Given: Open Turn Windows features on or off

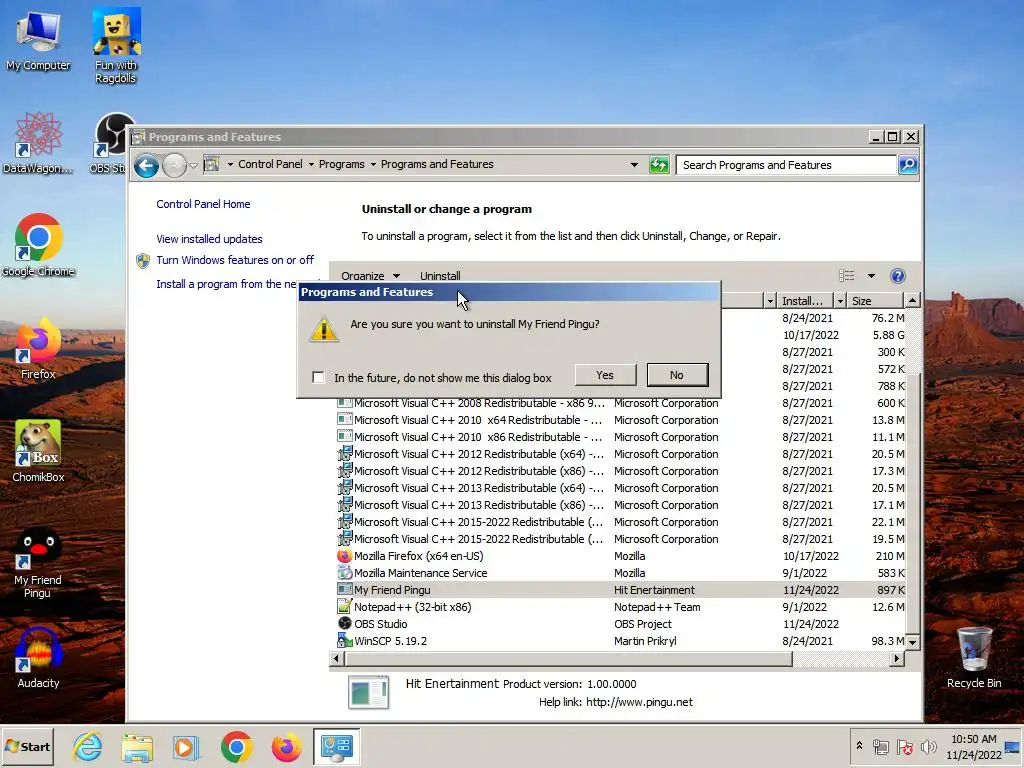Looking at the screenshot, I should click(x=235, y=260).
